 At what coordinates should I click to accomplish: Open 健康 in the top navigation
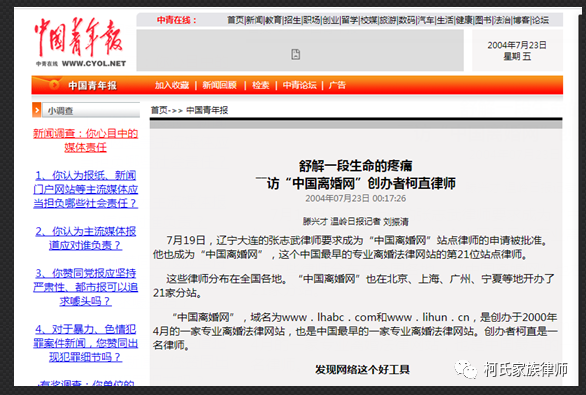pyautogui.click(x=464, y=20)
